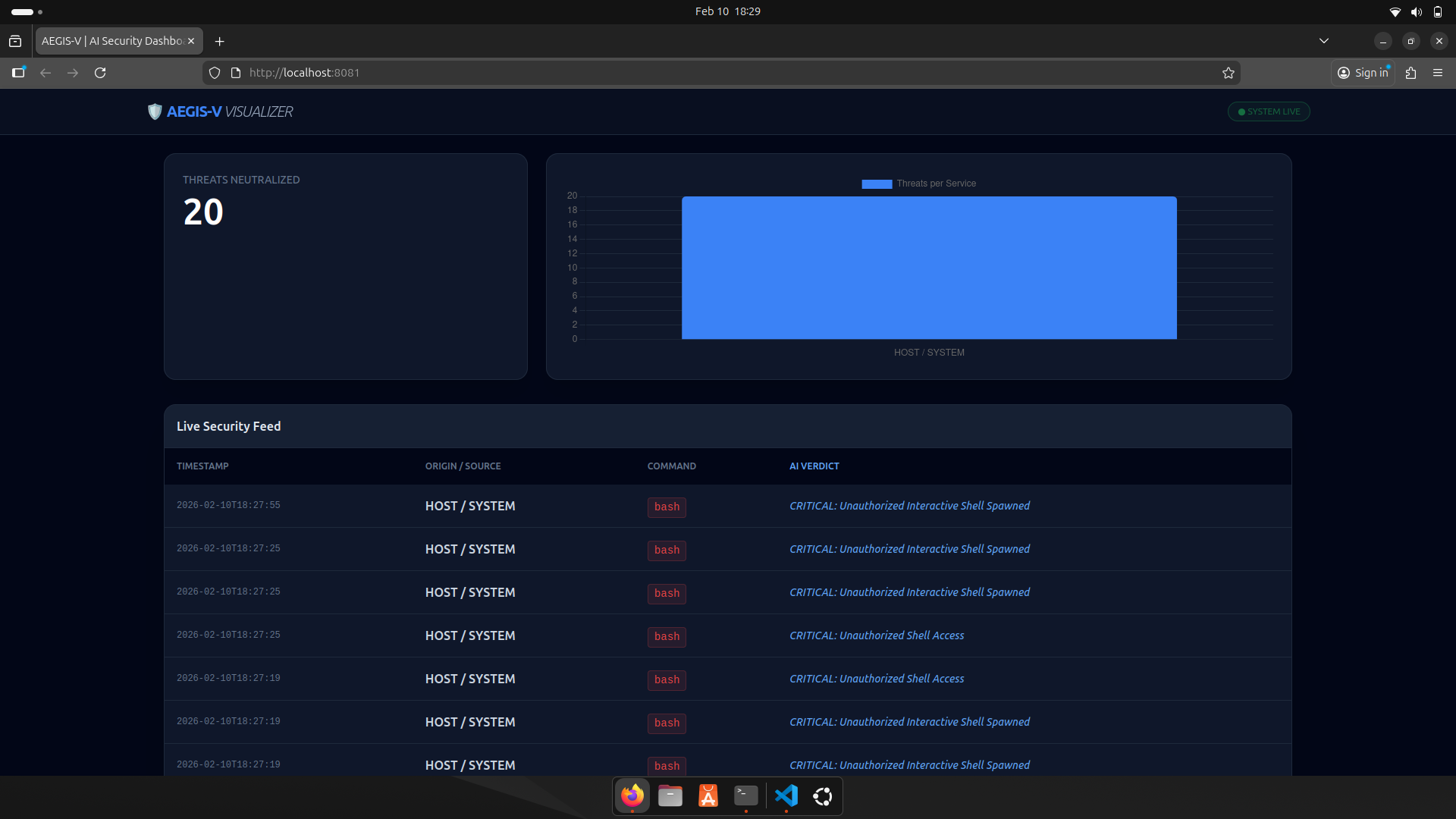Open the browser extensions puzzle icon
Viewport: 1456px width, 819px height.
pyautogui.click(x=1410, y=73)
